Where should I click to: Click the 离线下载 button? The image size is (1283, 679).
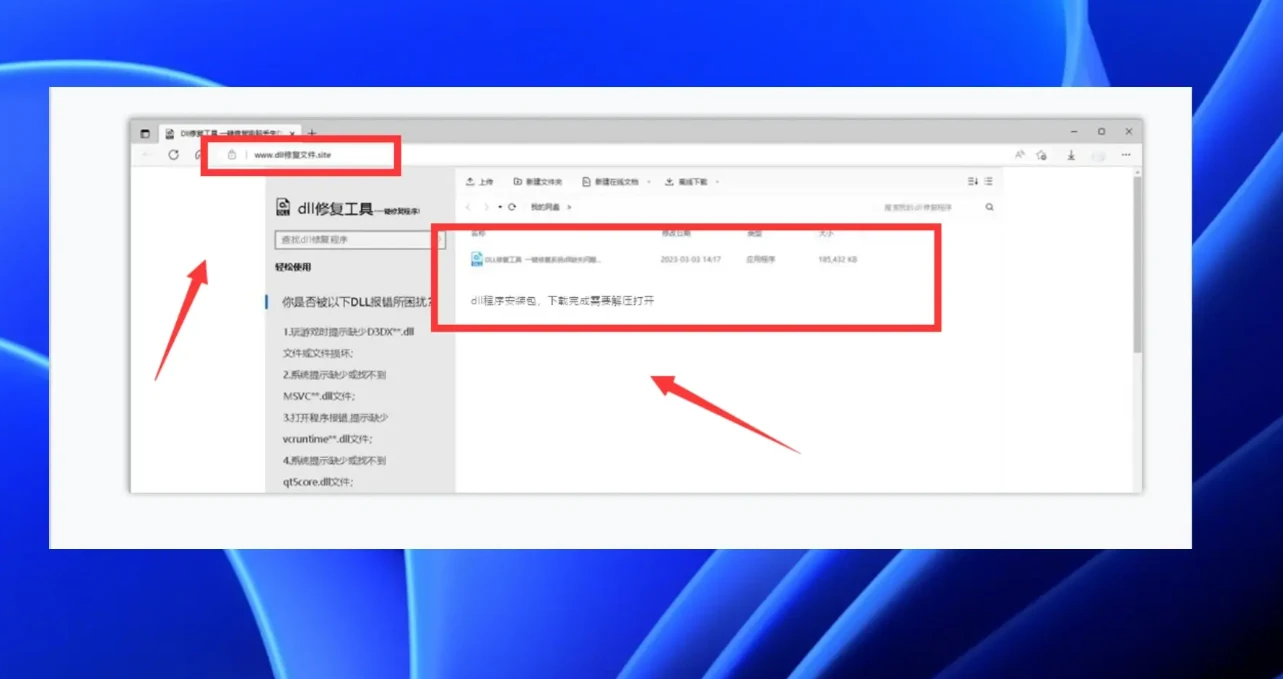click(686, 182)
